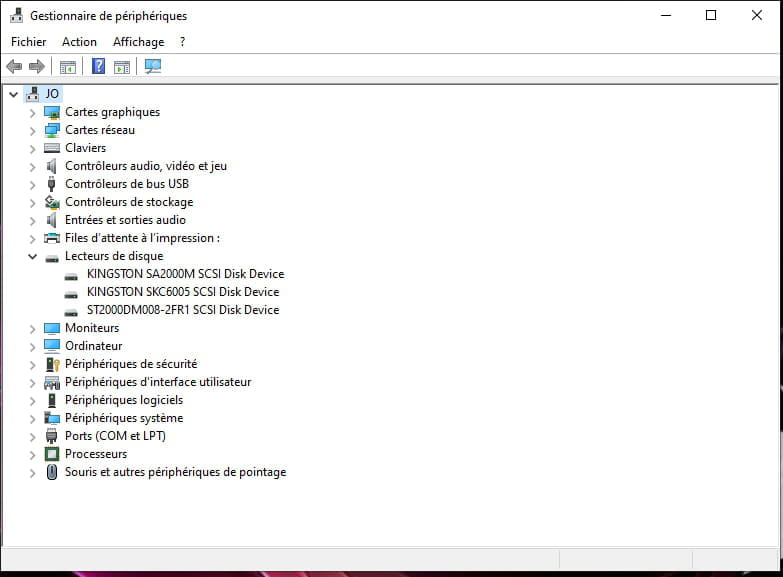
Task: Click the Cartes graphiques display adapter icon
Action: [52, 112]
